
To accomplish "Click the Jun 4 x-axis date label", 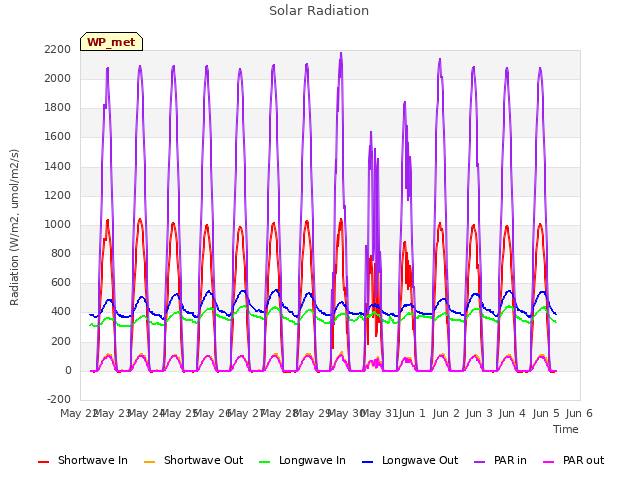I will point(512,413).
